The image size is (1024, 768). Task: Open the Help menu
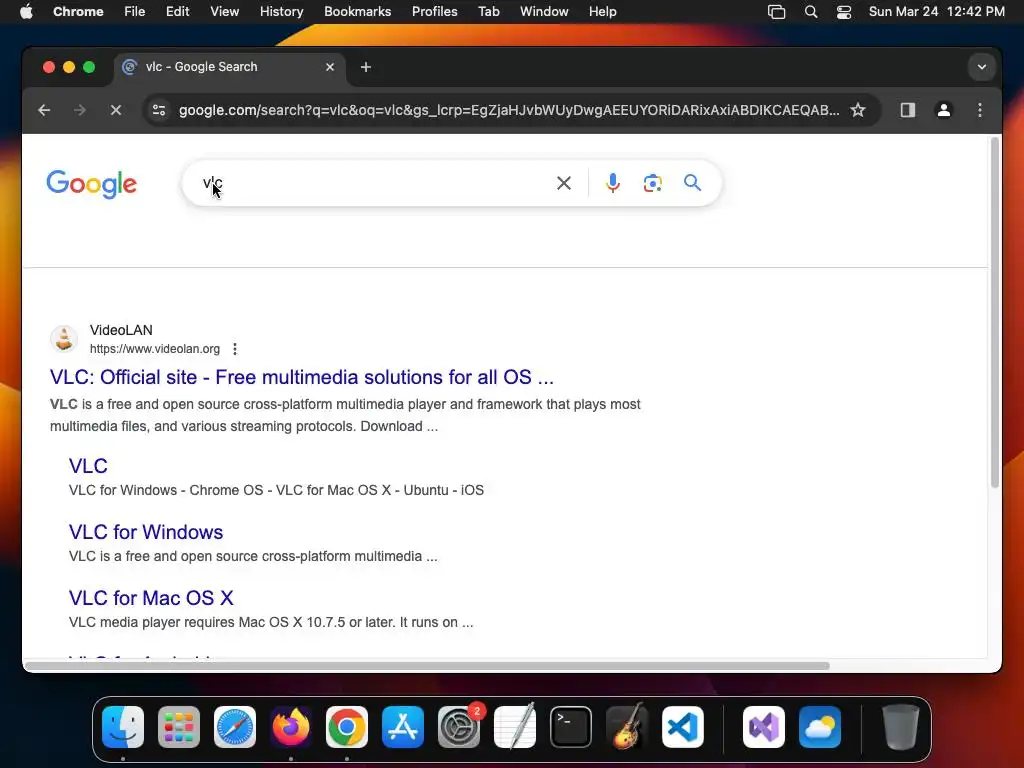[x=602, y=12]
